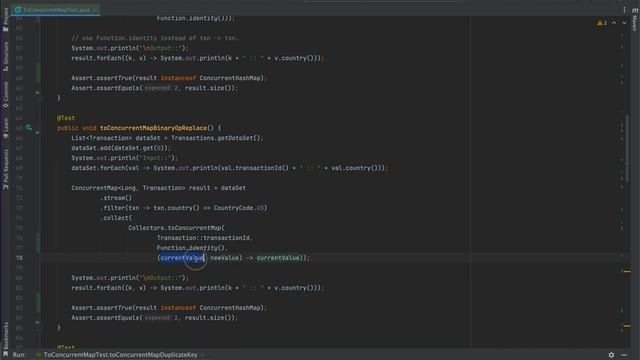
Task: Open the Project tool window
Action: tap(5, 19)
